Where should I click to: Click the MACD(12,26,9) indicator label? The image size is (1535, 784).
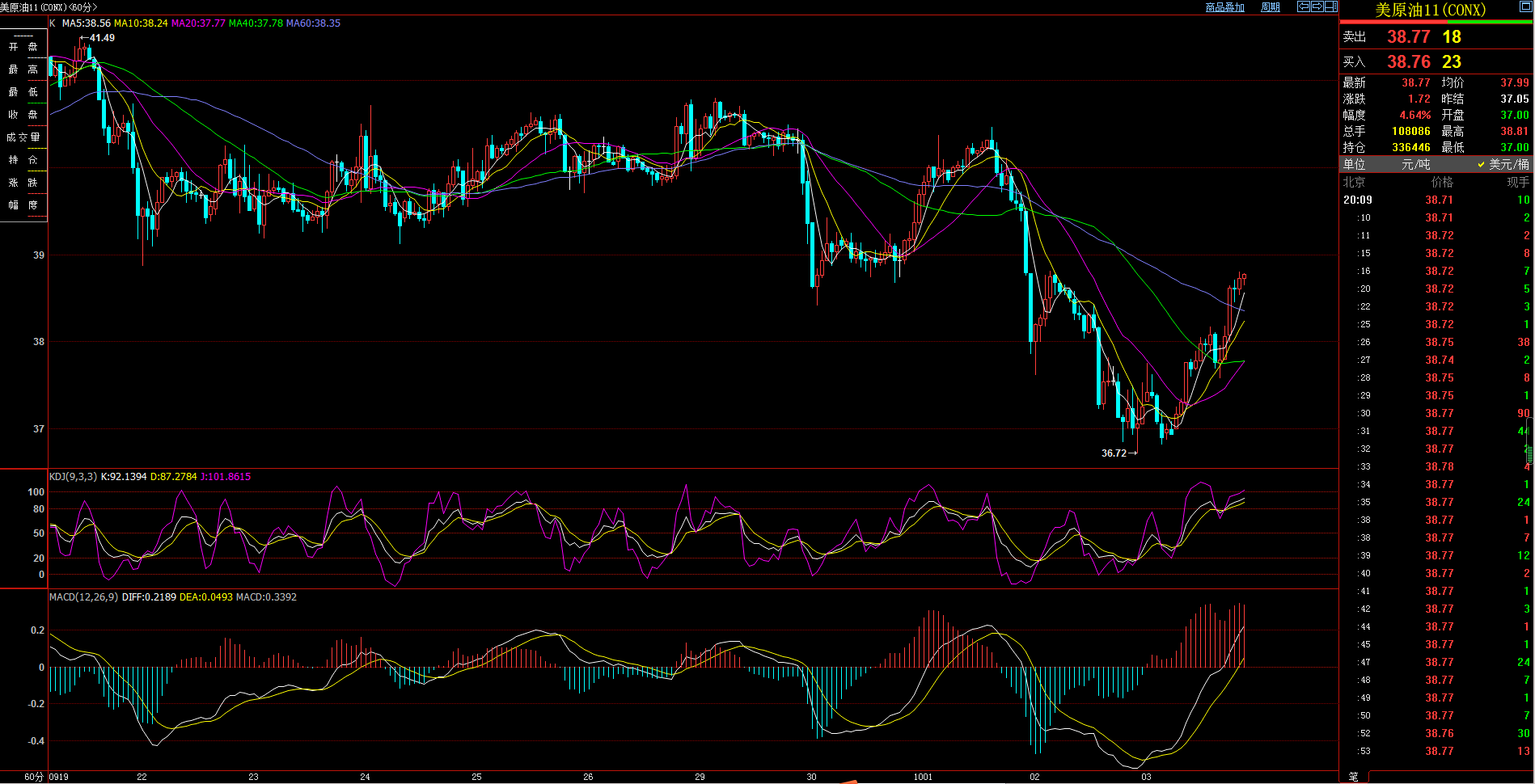pos(83,597)
